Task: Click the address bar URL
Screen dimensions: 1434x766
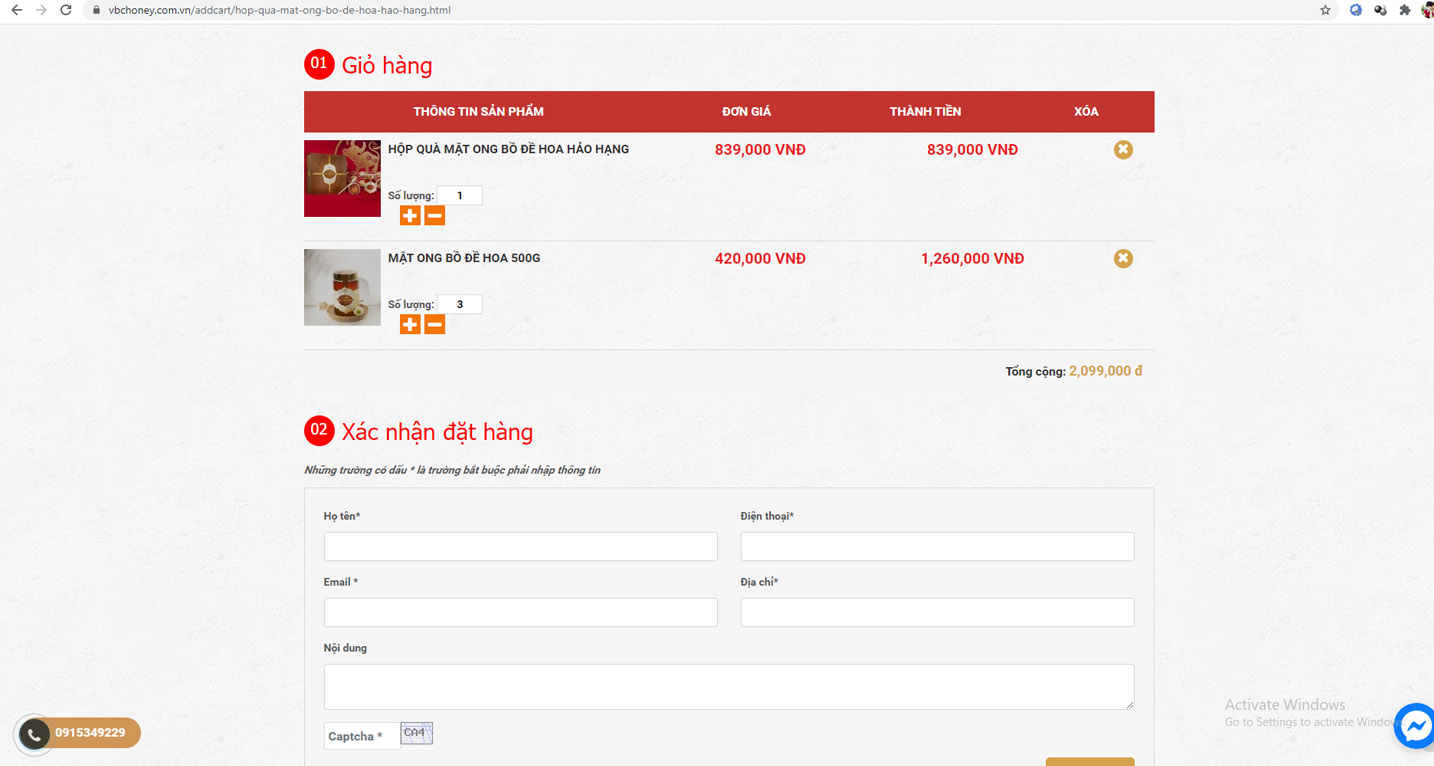Action: coord(279,10)
